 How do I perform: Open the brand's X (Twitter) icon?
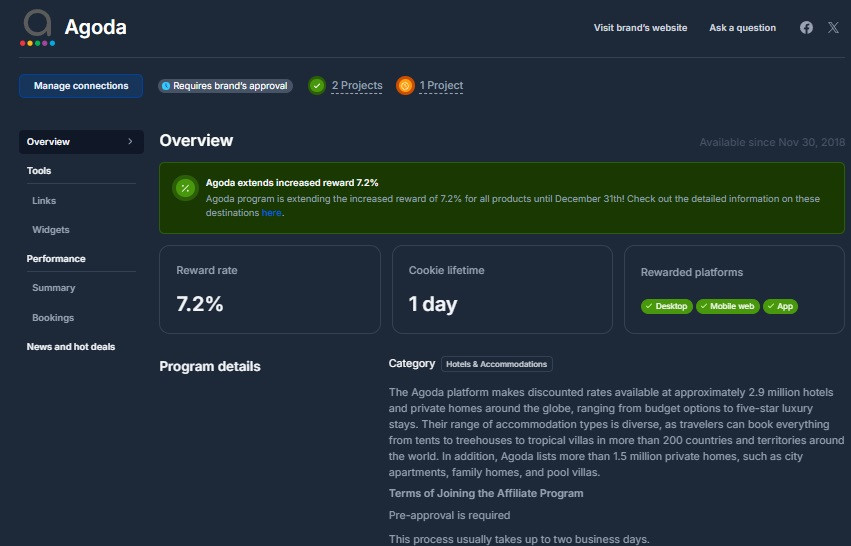[833, 28]
